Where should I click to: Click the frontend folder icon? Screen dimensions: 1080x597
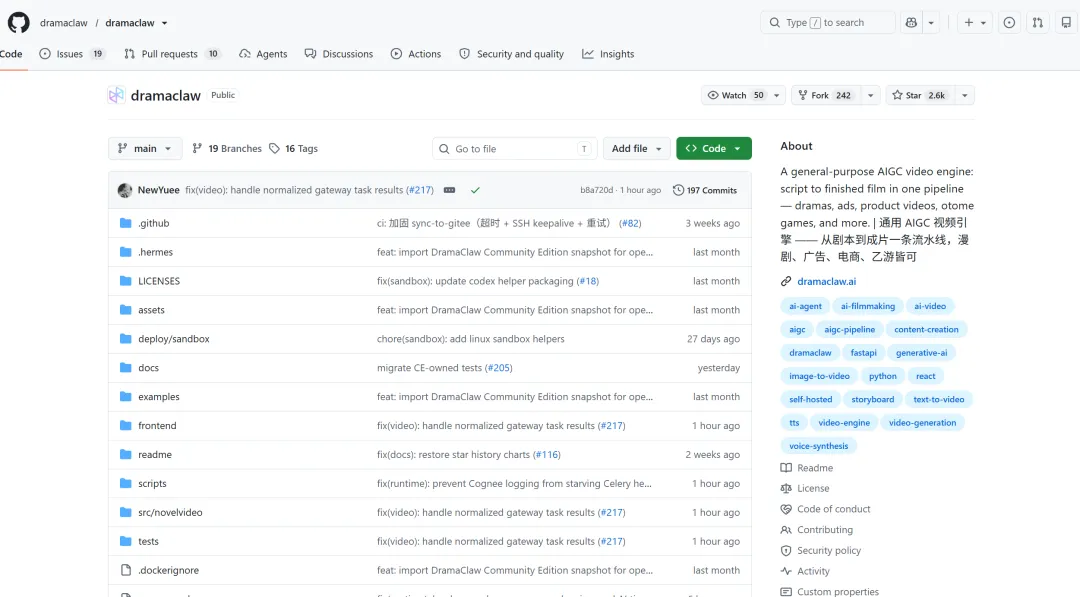[125, 426]
